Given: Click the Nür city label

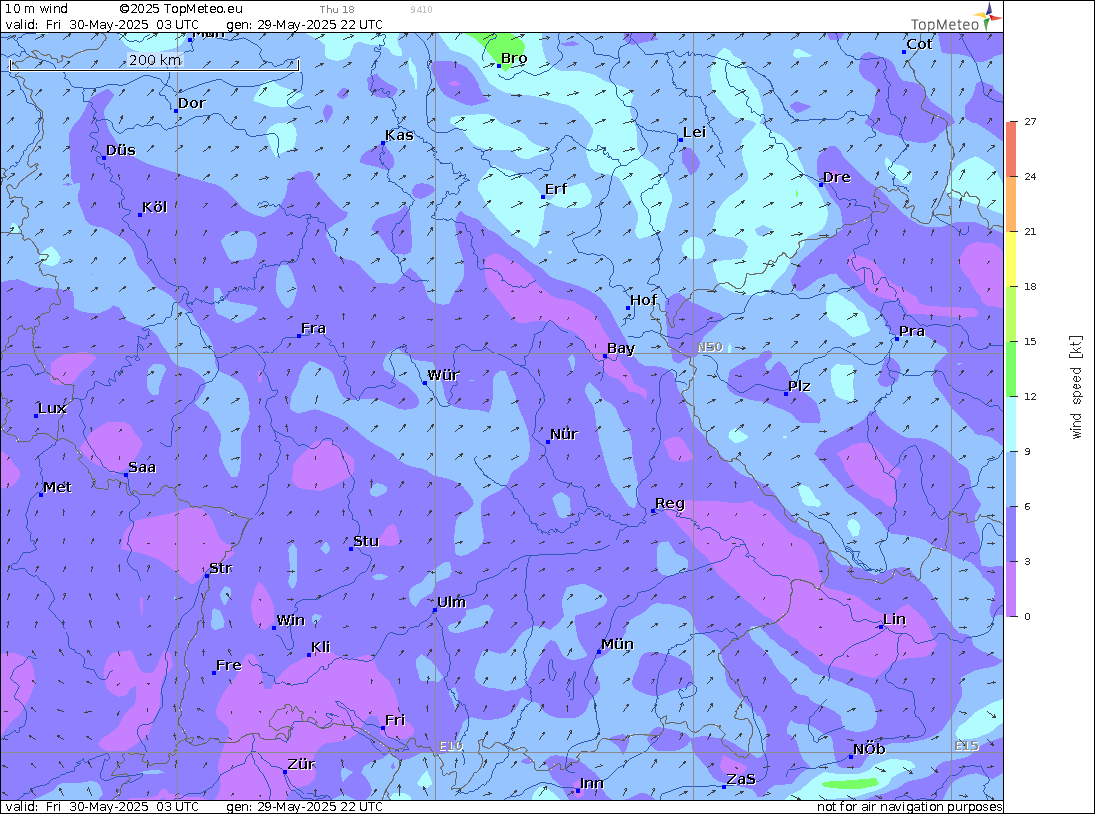Looking at the screenshot, I should click(x=564, y=434).
